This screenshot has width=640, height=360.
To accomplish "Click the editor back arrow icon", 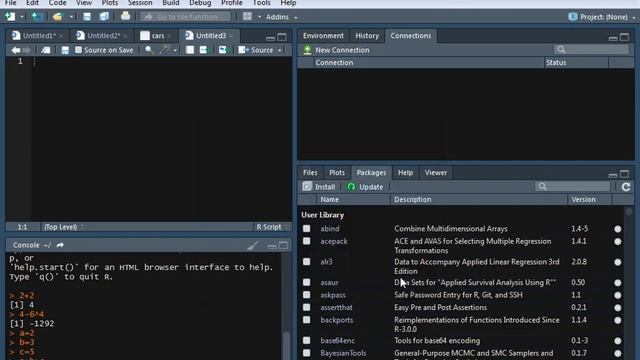I will [16, 50].
